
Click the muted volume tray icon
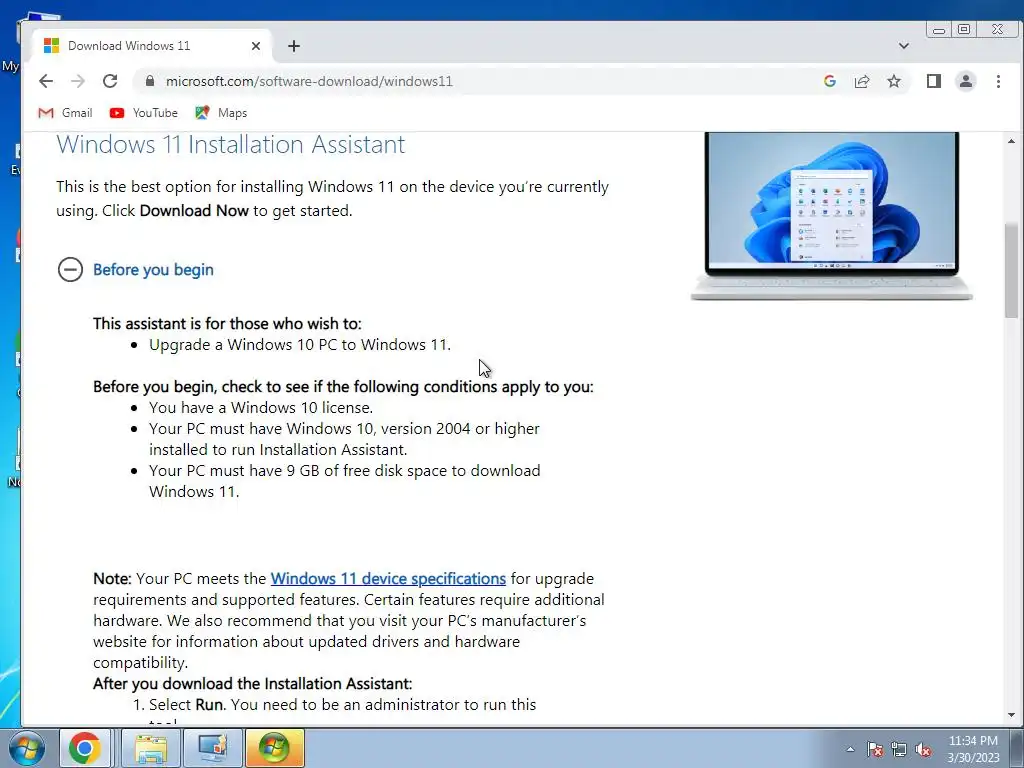tap(923, 750)
